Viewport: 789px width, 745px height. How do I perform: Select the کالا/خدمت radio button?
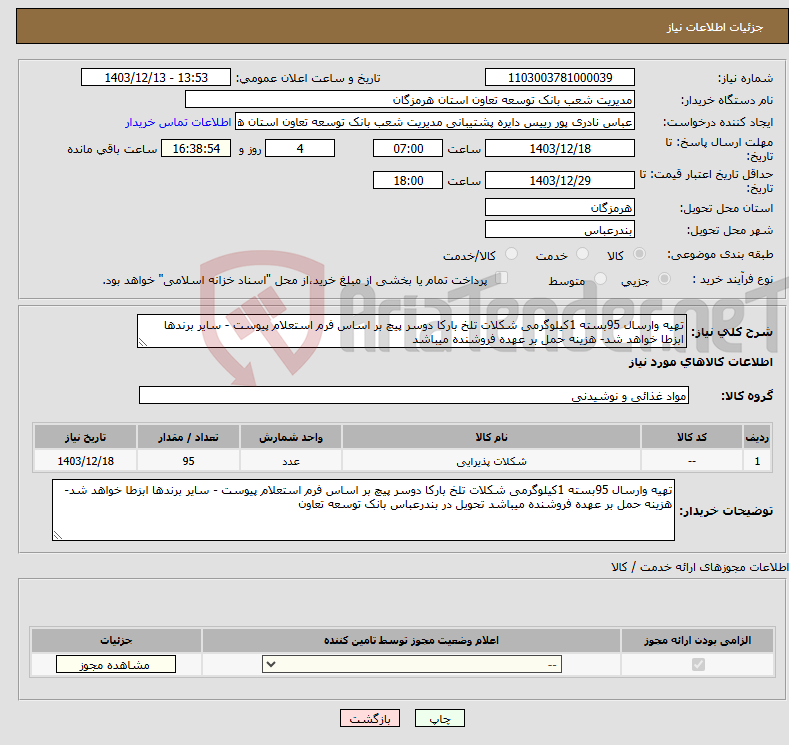(511, 254)
